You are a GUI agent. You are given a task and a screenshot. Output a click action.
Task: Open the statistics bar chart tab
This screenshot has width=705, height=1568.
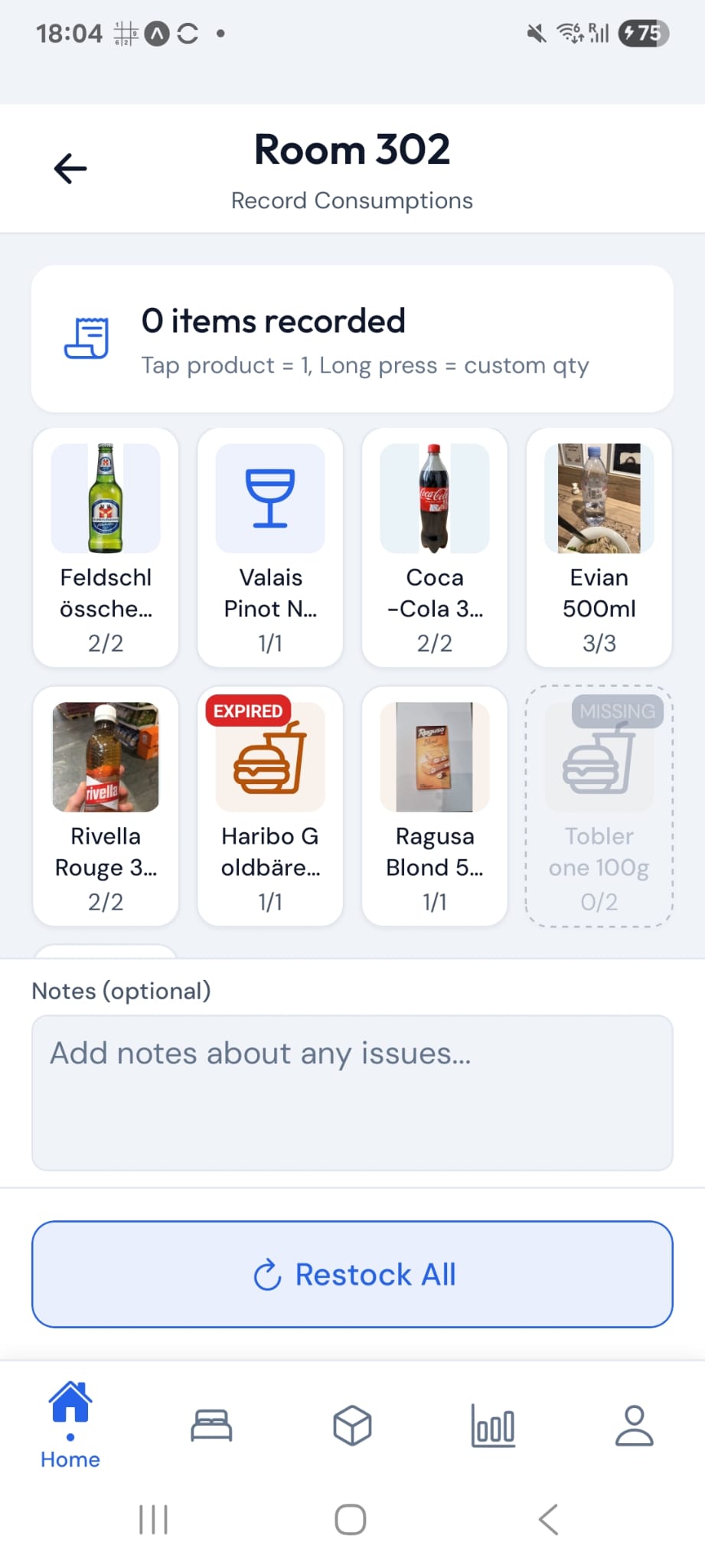click(493, 1426)
